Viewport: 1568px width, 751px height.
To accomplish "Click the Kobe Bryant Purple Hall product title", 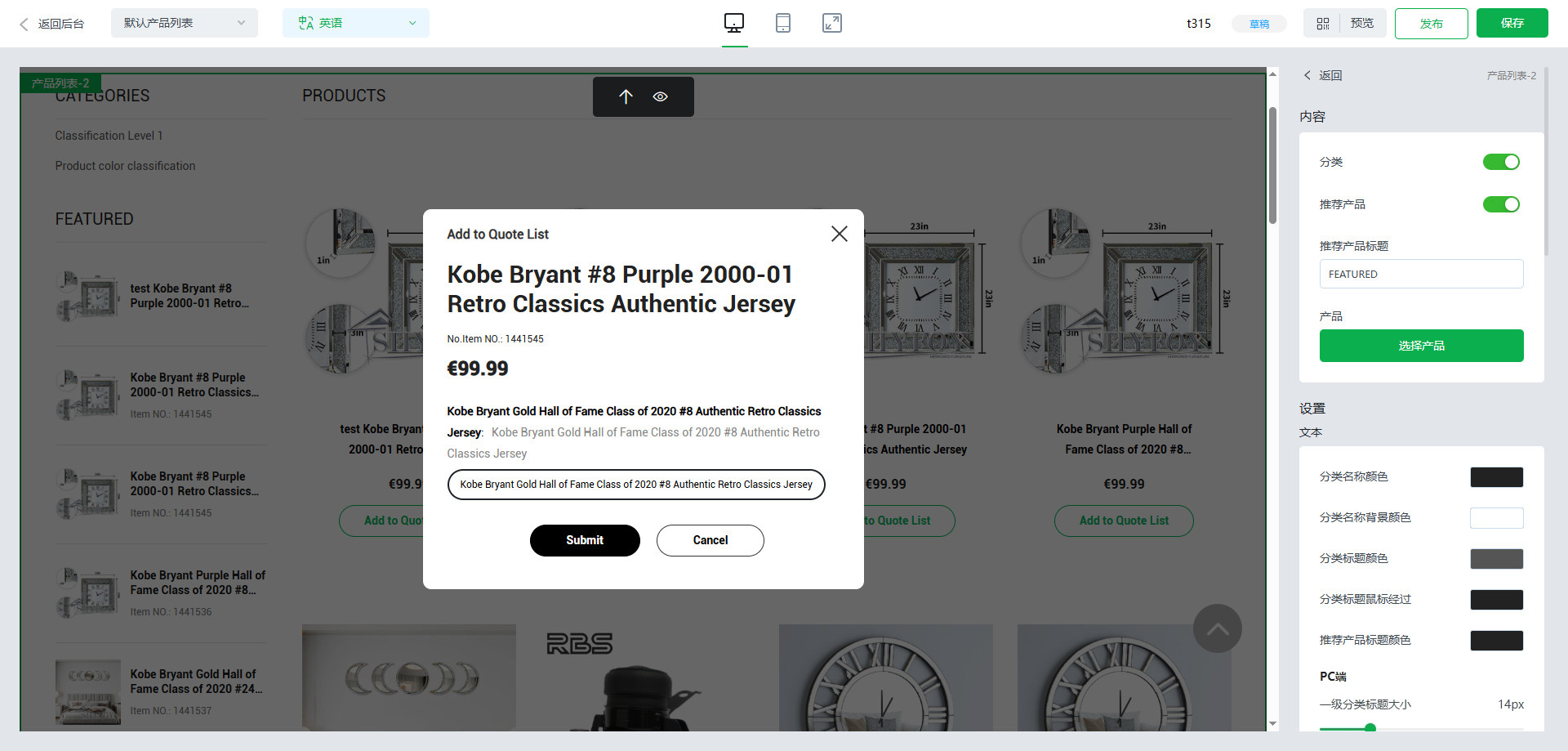I will 1124,439.
